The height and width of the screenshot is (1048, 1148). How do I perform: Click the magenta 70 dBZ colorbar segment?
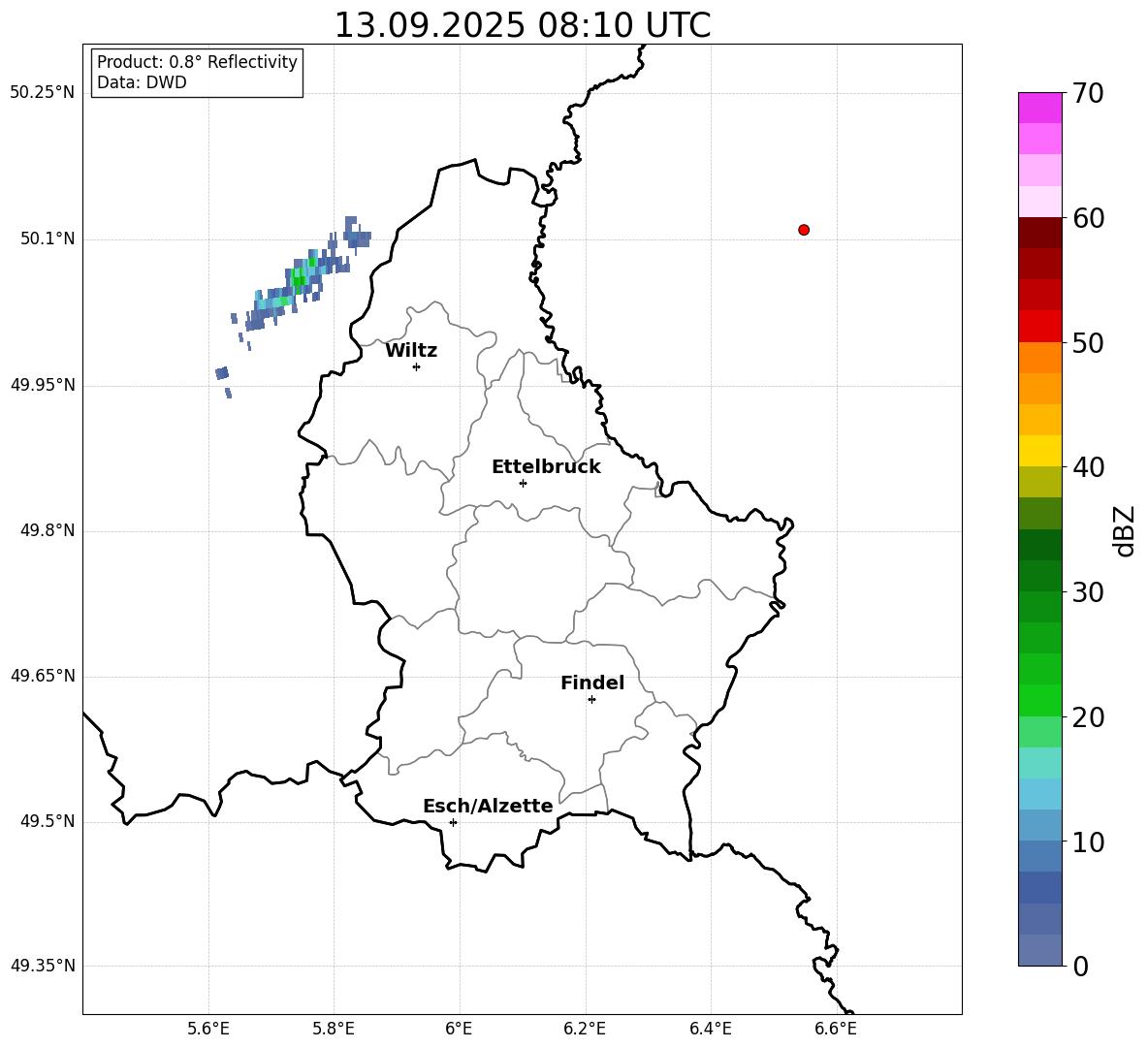pyautogui.click(x=1039, y=108)
